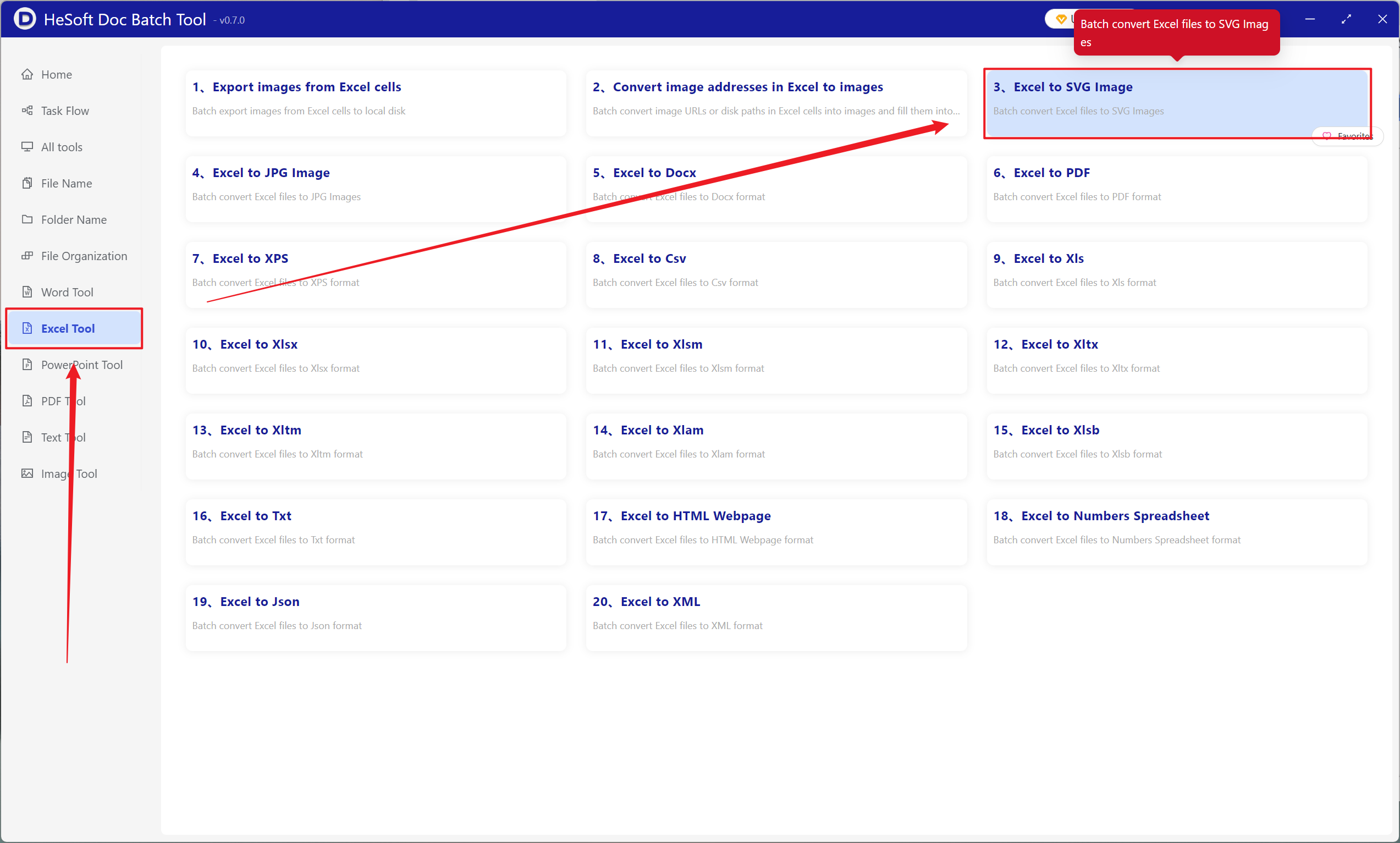The height and width of the screenshot is (843, 1400).
Task: Open the Excel to JPG Image tool
Action: click(376, 189)
